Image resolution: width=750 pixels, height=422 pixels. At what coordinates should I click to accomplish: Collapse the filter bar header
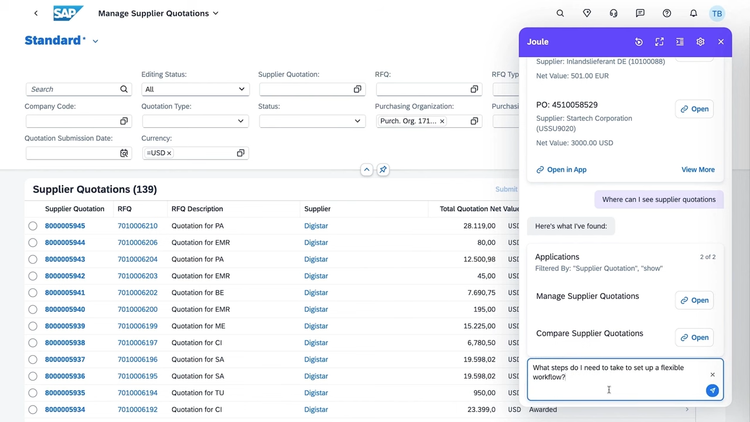click(366, 170)
